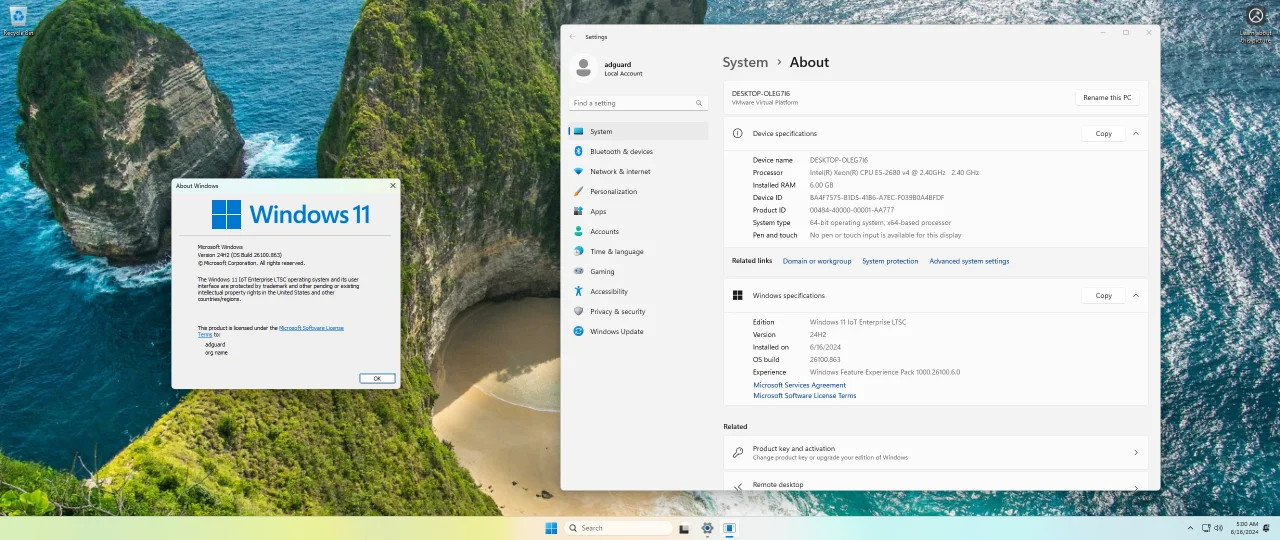Click the info icon beside Device specifications
The height and width of the screenshot is (540, 1280).
(x=738, y=133)
